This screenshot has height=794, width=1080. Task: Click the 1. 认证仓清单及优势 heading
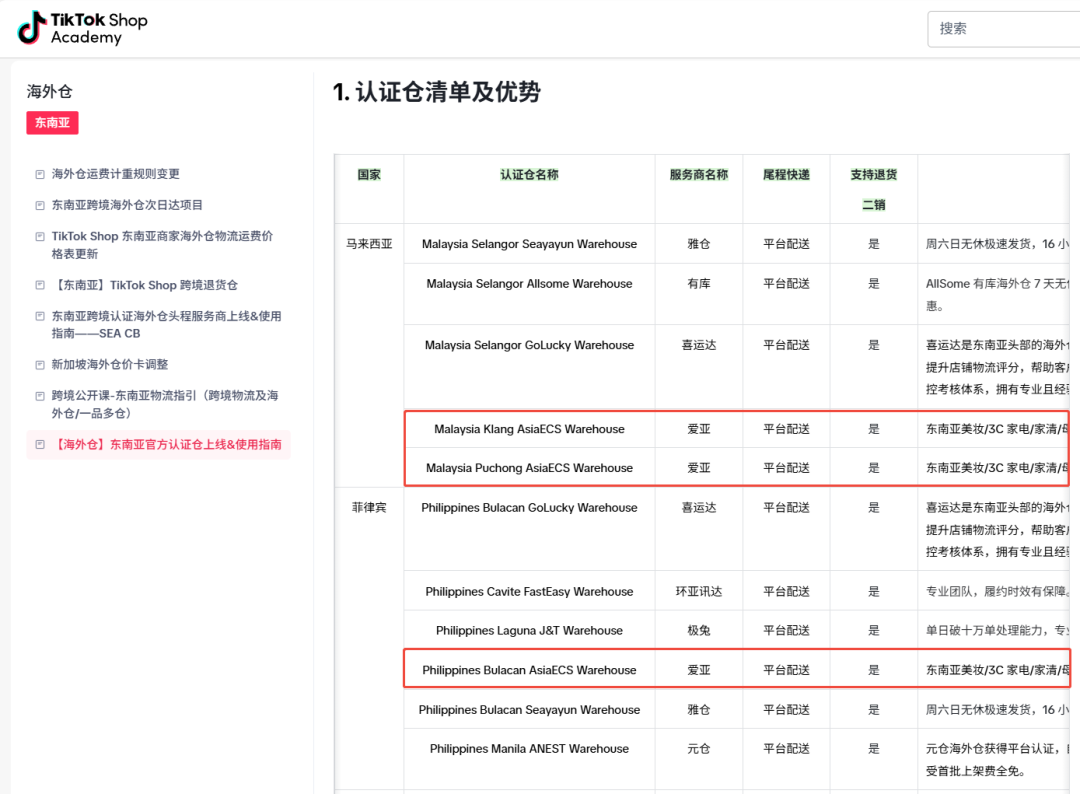click(x=437, y=91)
